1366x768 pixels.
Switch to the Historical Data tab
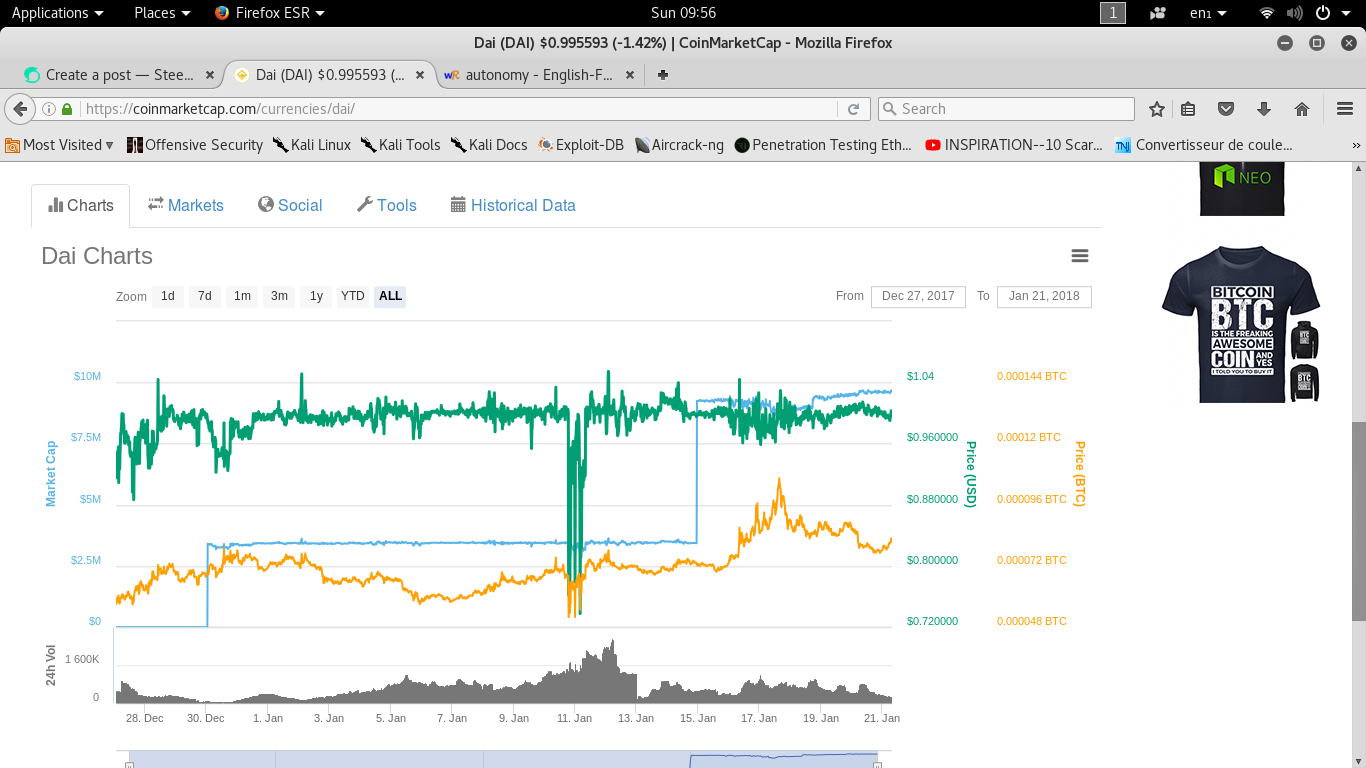point(513,205)
